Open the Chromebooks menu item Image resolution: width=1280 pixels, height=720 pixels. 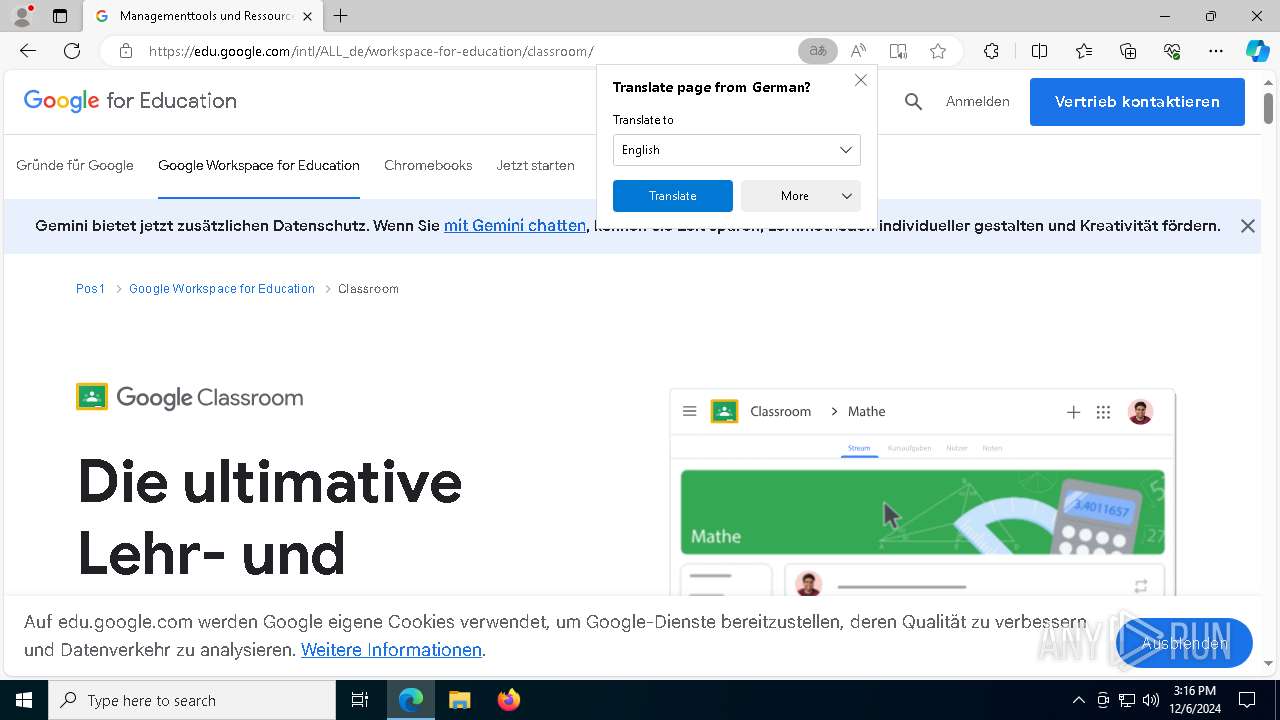coord(428,165)
